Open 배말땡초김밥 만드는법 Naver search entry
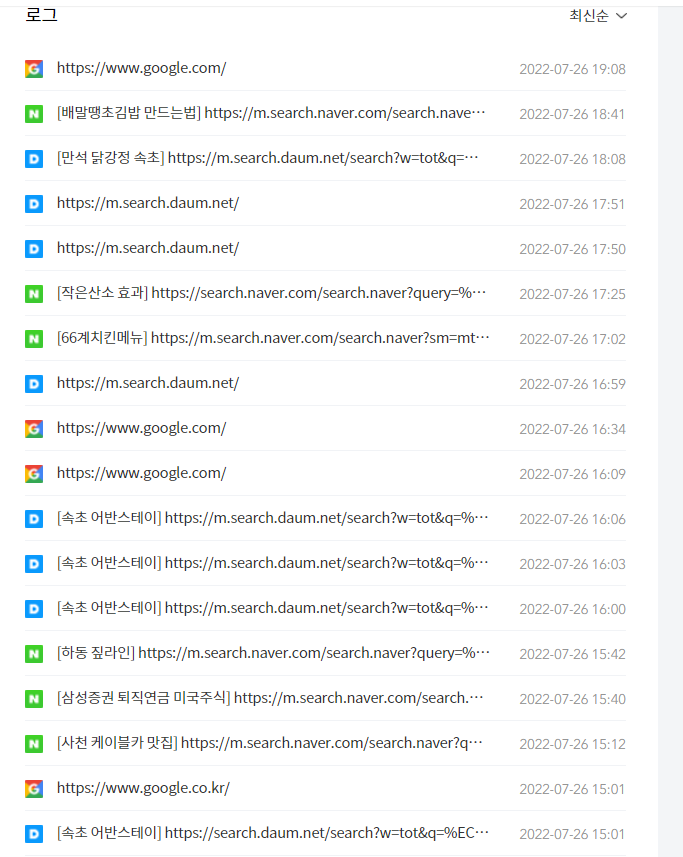 point(271,113)
